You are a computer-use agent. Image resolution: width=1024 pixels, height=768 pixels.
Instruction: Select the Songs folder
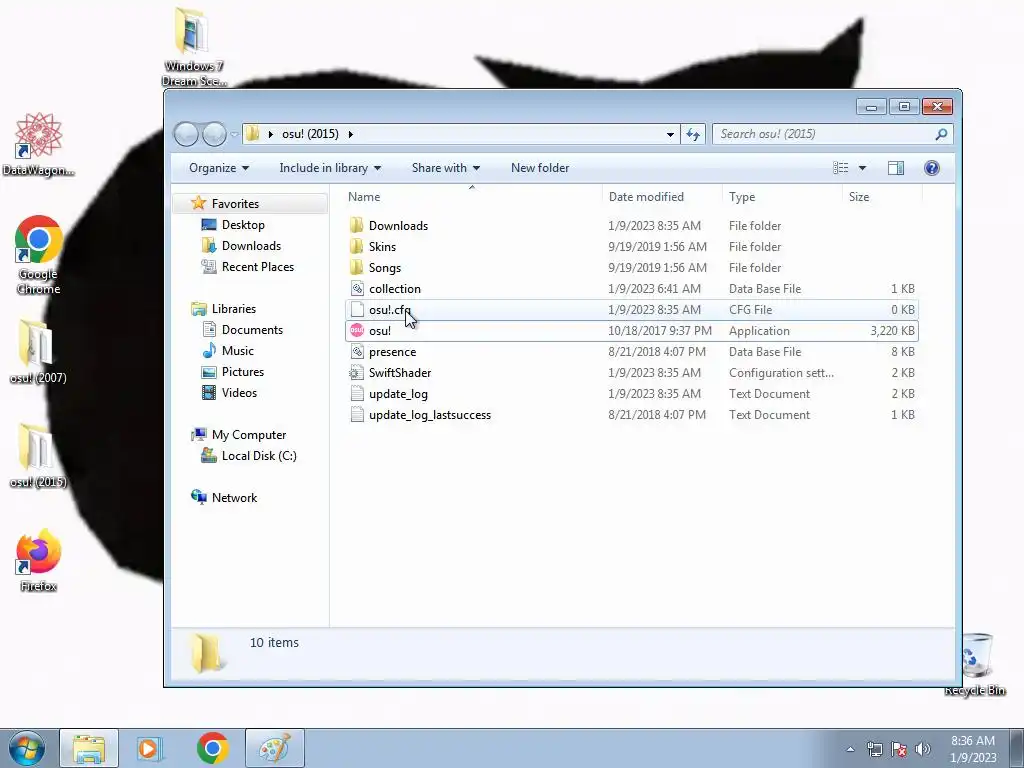pos(632,268)
